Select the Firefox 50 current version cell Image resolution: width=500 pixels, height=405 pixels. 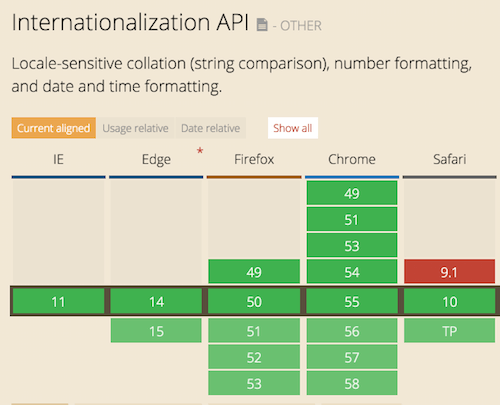click(x=254, y=302)
